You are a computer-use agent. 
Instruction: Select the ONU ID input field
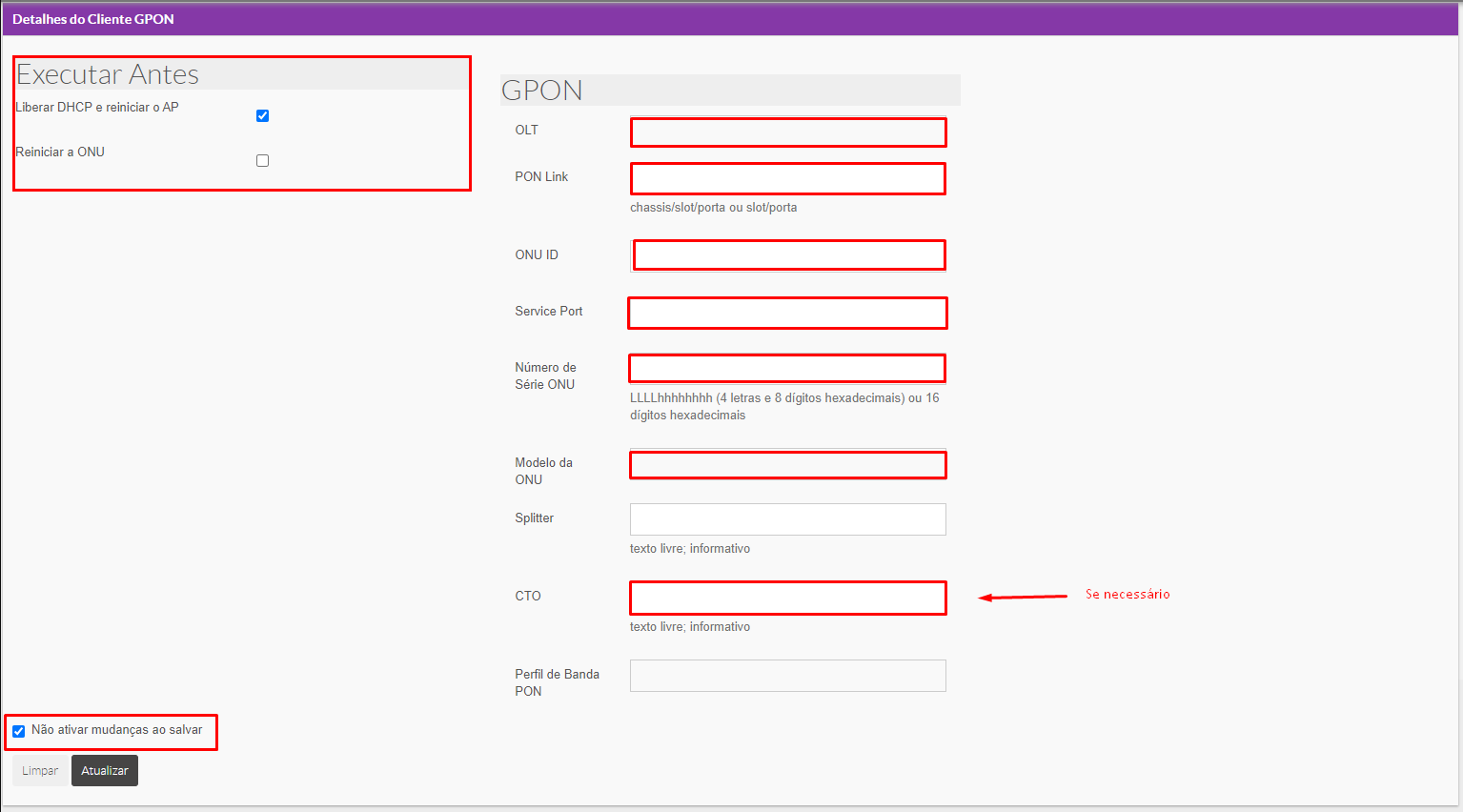[x=787, y=255]
